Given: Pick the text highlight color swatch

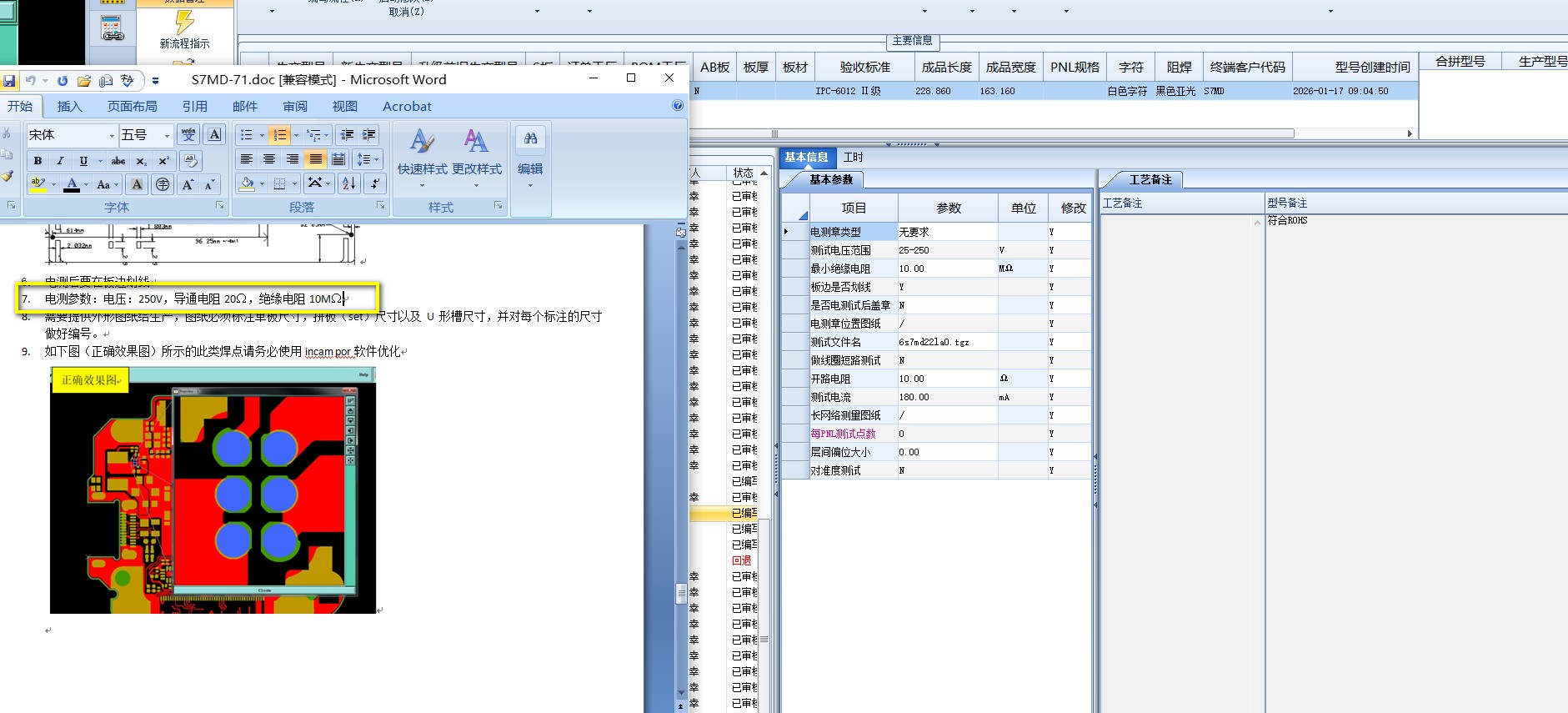Looking at the screenshot, I should tap(38, 184).
